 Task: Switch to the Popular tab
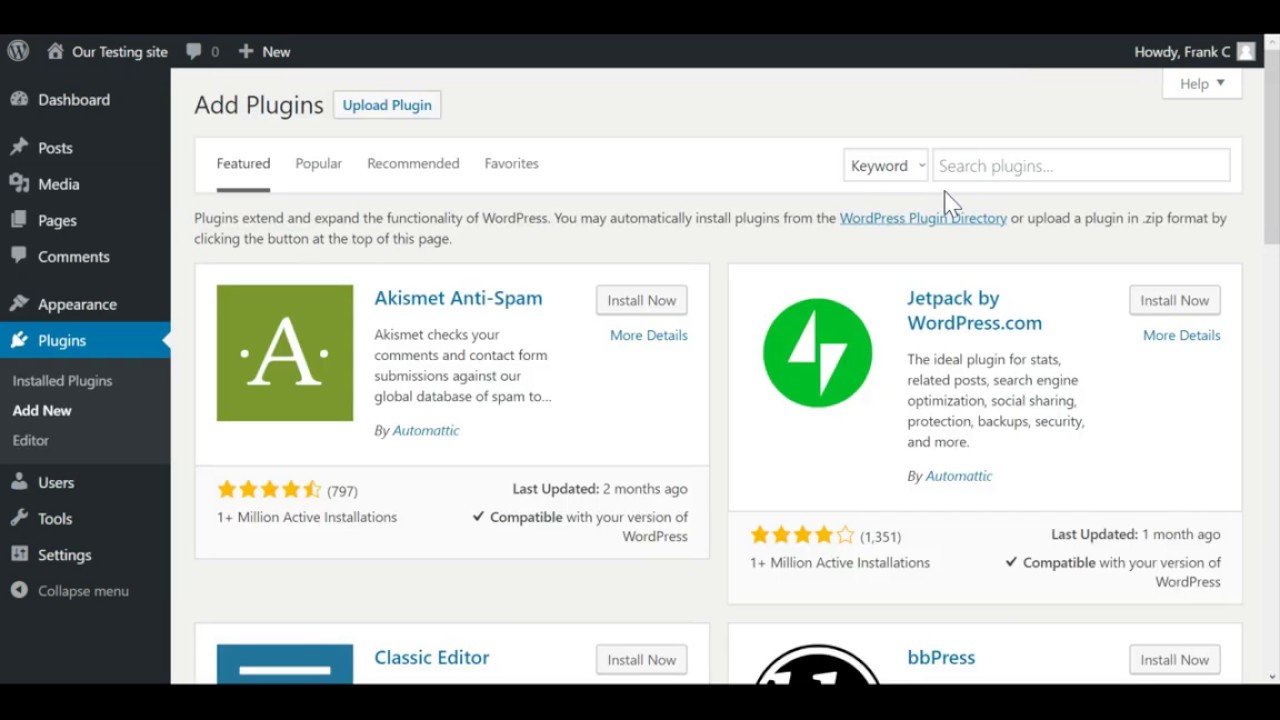coord(318,164)
